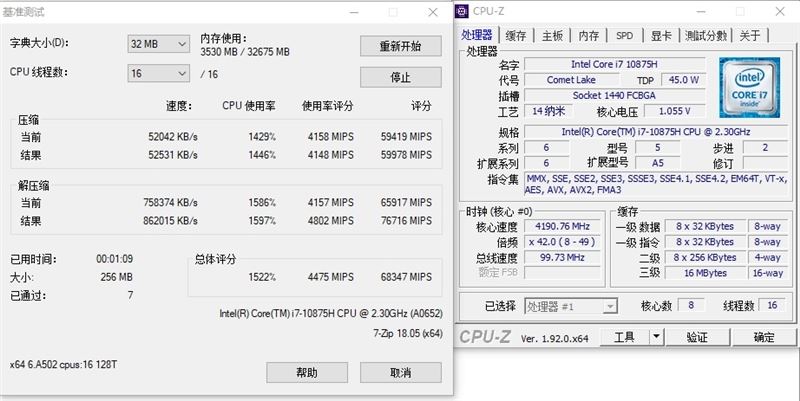Click the 三级 cache 16-way value
This screenshot has width=800, height=401.
(768, 273)
